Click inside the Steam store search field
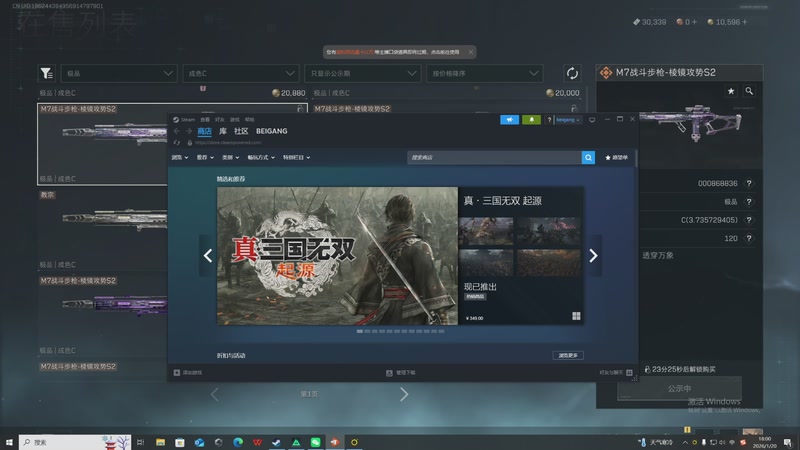The height and width of the screenshot is (450, 800). (494, 158)
